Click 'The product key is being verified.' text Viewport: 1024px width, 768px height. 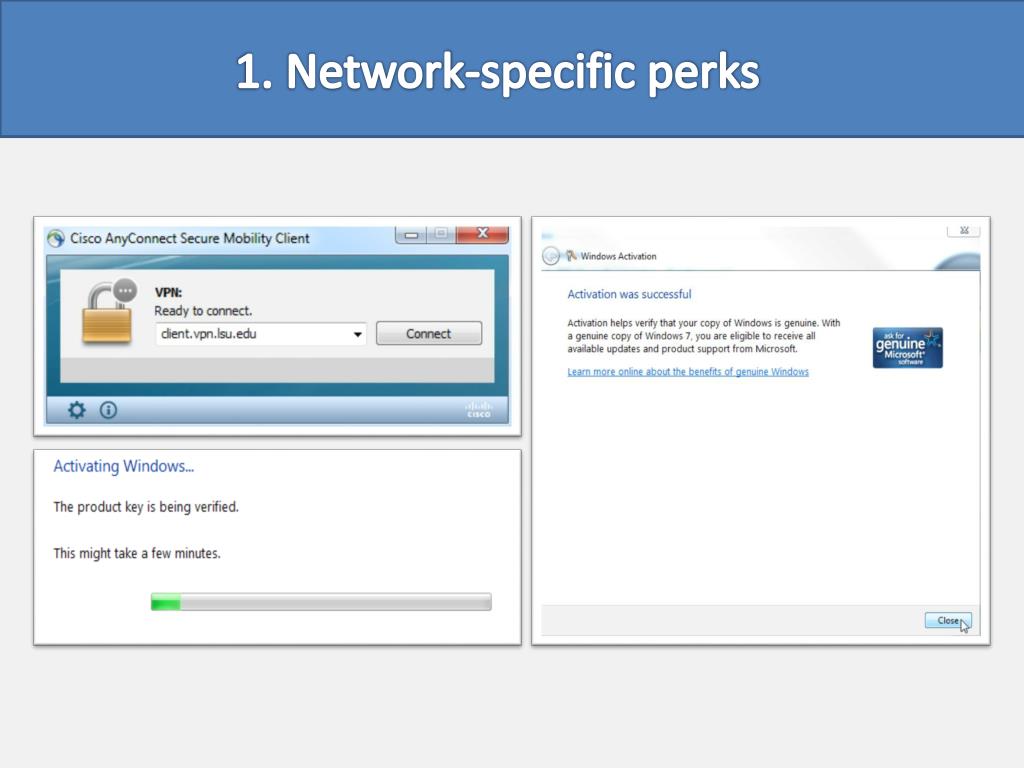(x=146, y=507)
